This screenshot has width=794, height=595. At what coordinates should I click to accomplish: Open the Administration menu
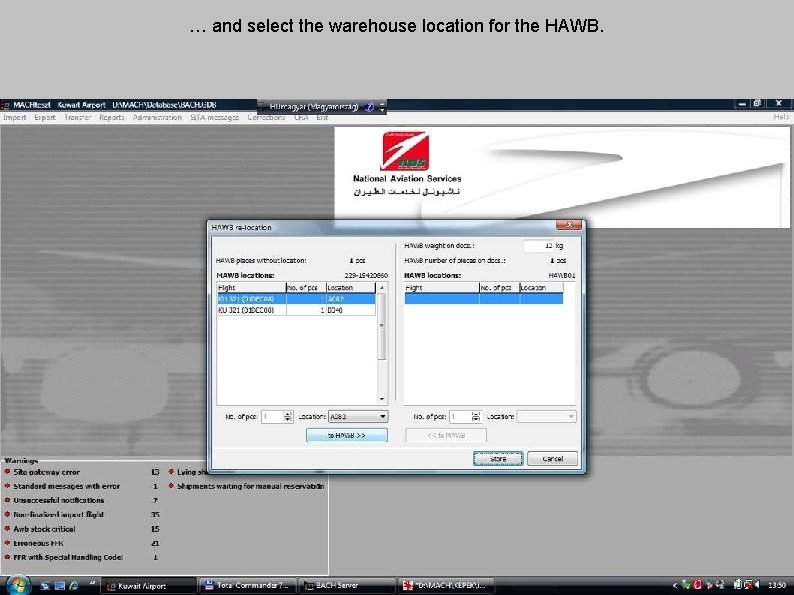tap(157, 117)
